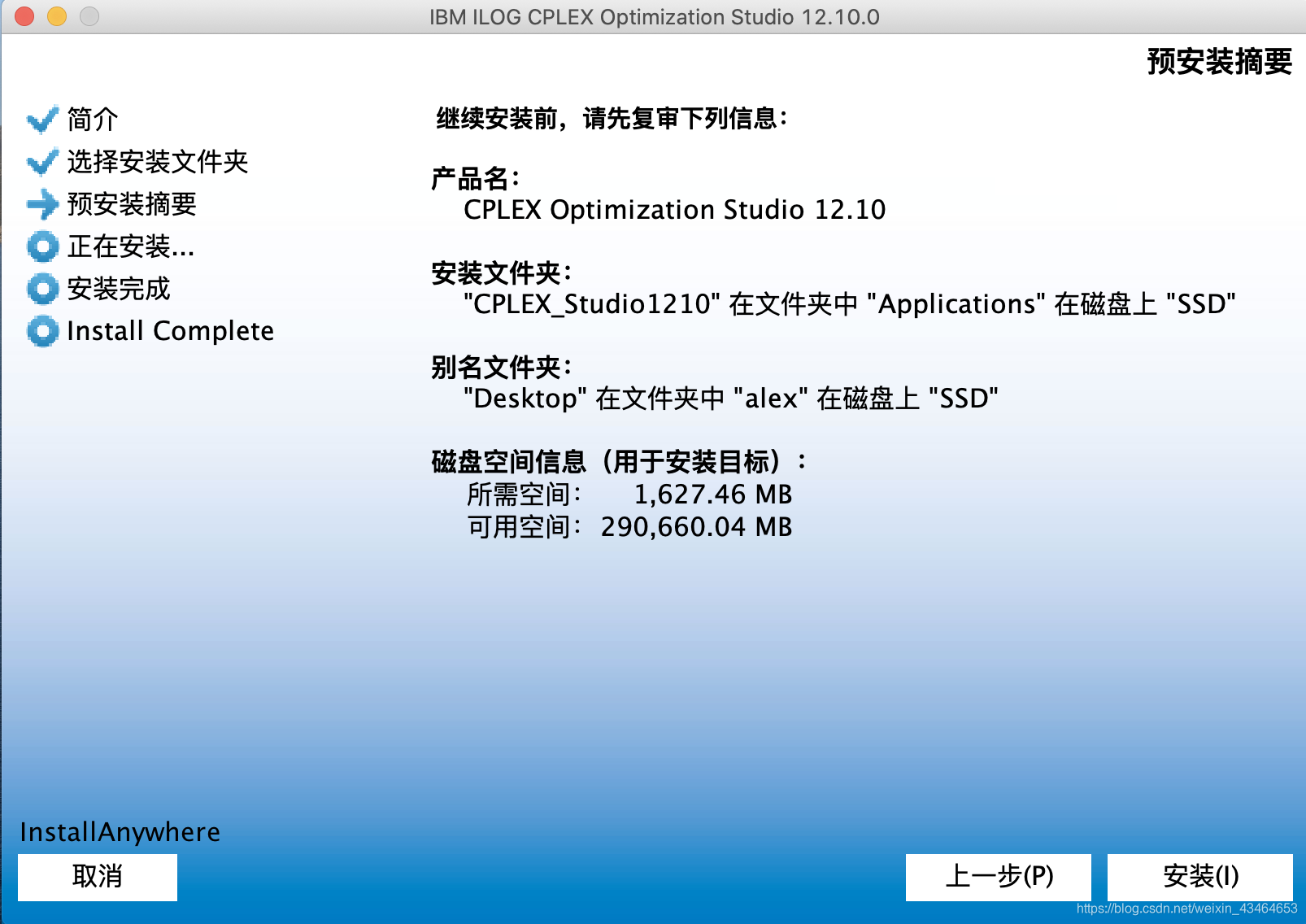Click the alias folder line "Desktop"
Image resolution: width=1306 pixels, height=924 pixels.
[x=730, y=399]
